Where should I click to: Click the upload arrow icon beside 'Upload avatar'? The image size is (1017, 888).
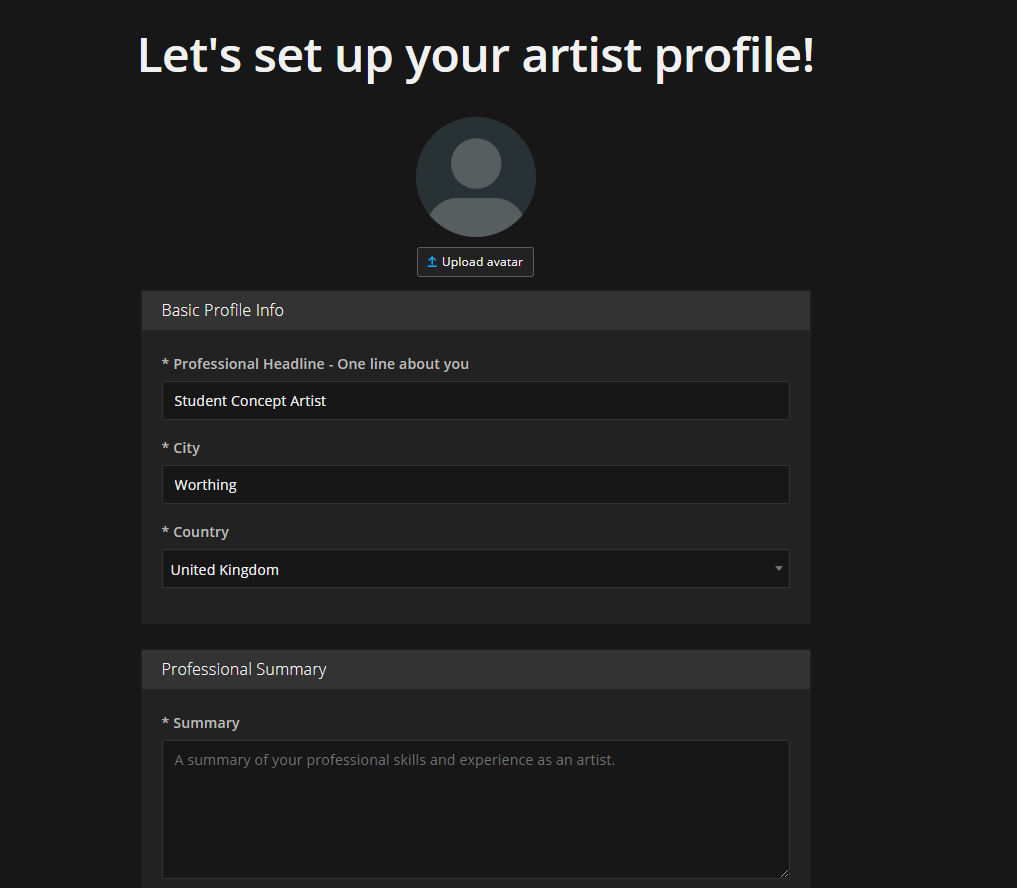[x=432, y=262]
